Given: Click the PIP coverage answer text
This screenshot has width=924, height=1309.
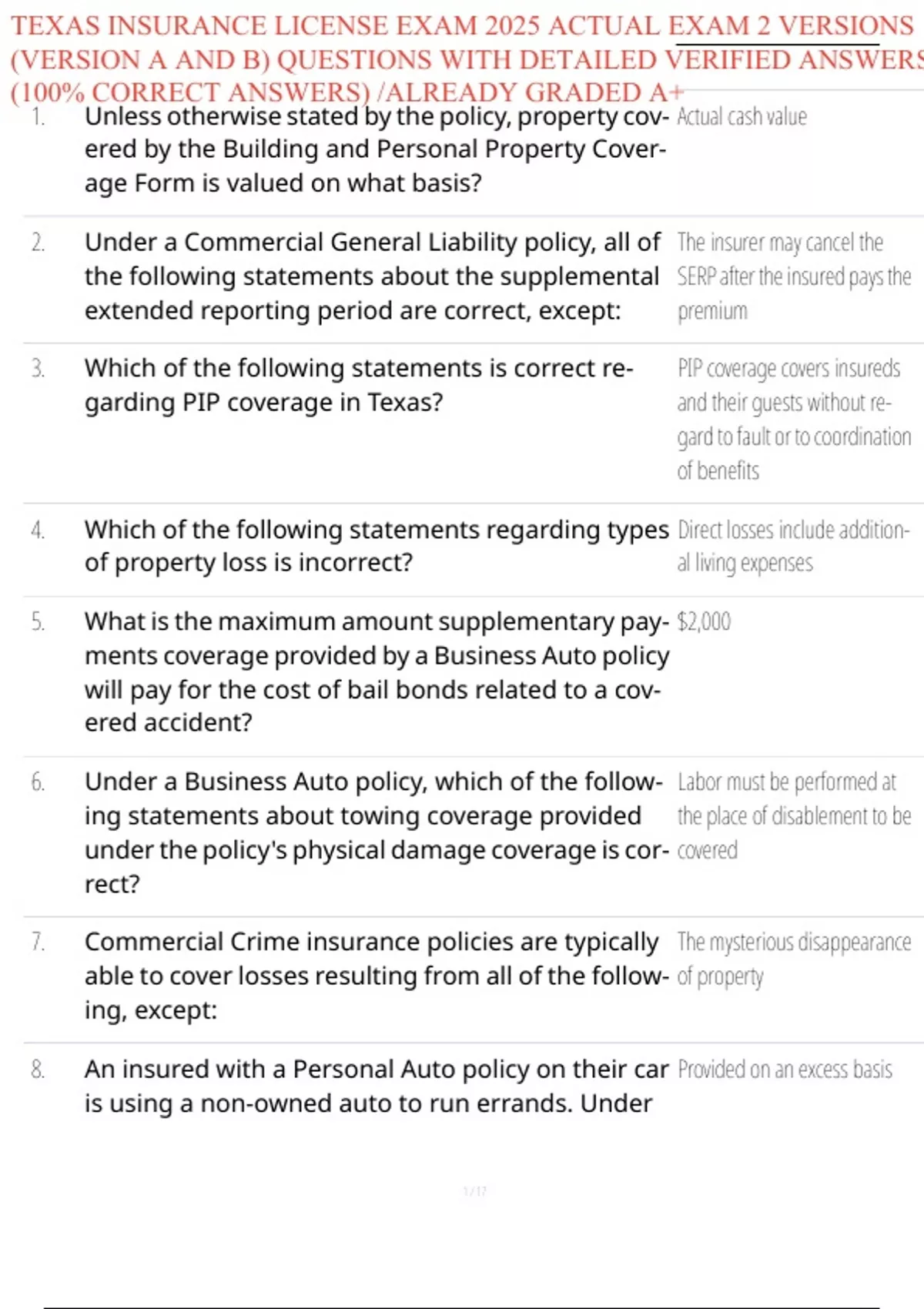Looking at the screenshot, I should [x=793, y=419].
